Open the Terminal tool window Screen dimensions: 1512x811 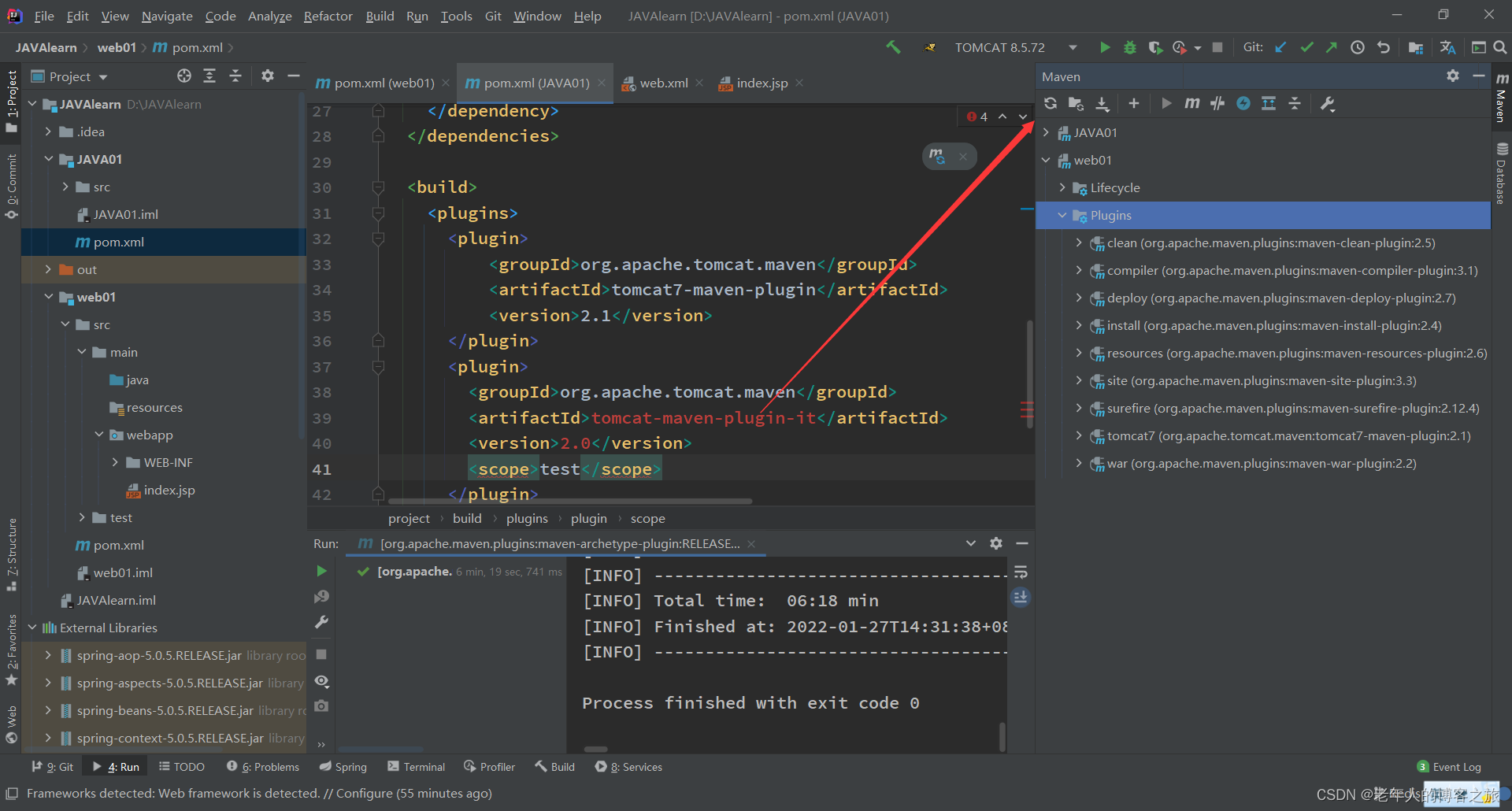point(416,767)
